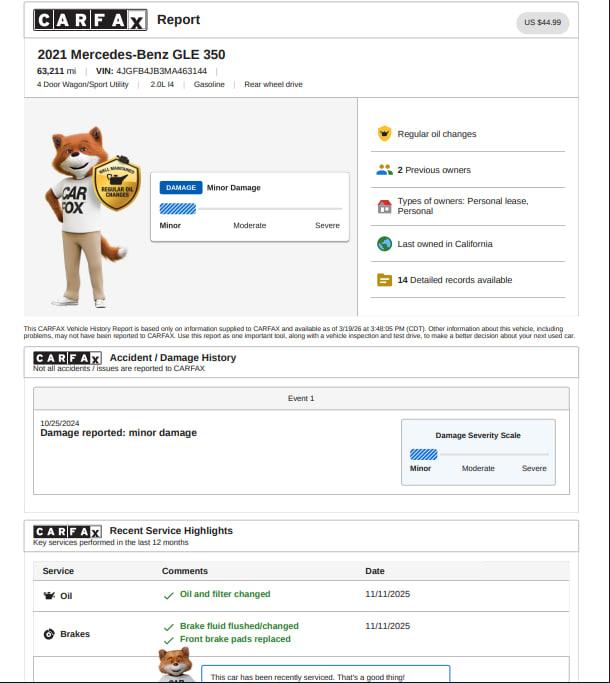Click the types of owners house icon
This screenshot has width=610, height=683.
click(x=384, y=206)
